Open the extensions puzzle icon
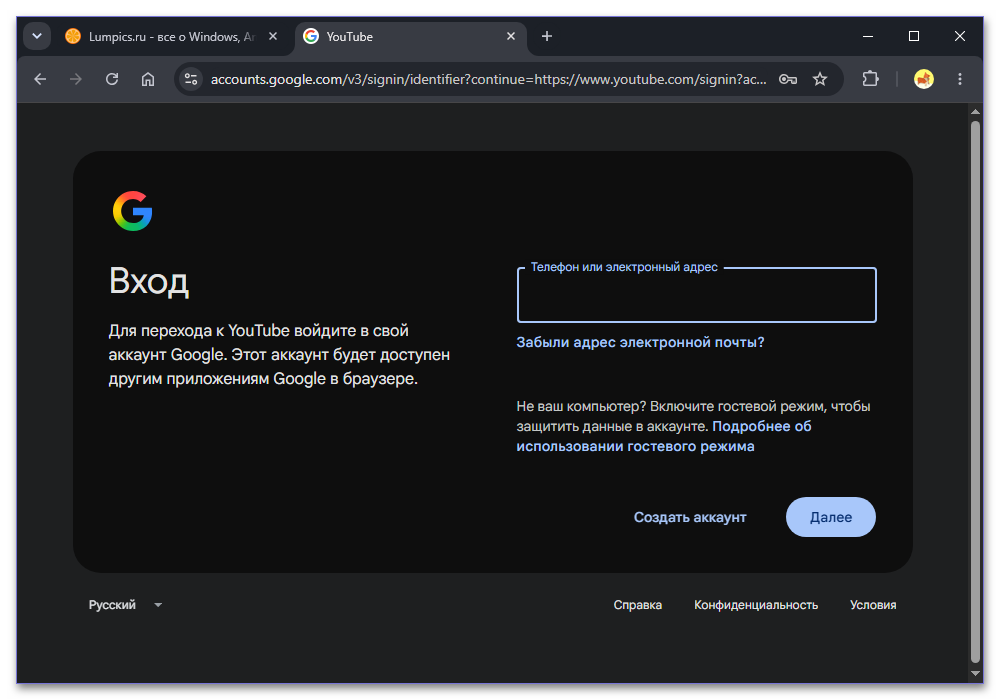Image resolution: width=1000 pixels, height=700 pixels. [x=871, y=79]
